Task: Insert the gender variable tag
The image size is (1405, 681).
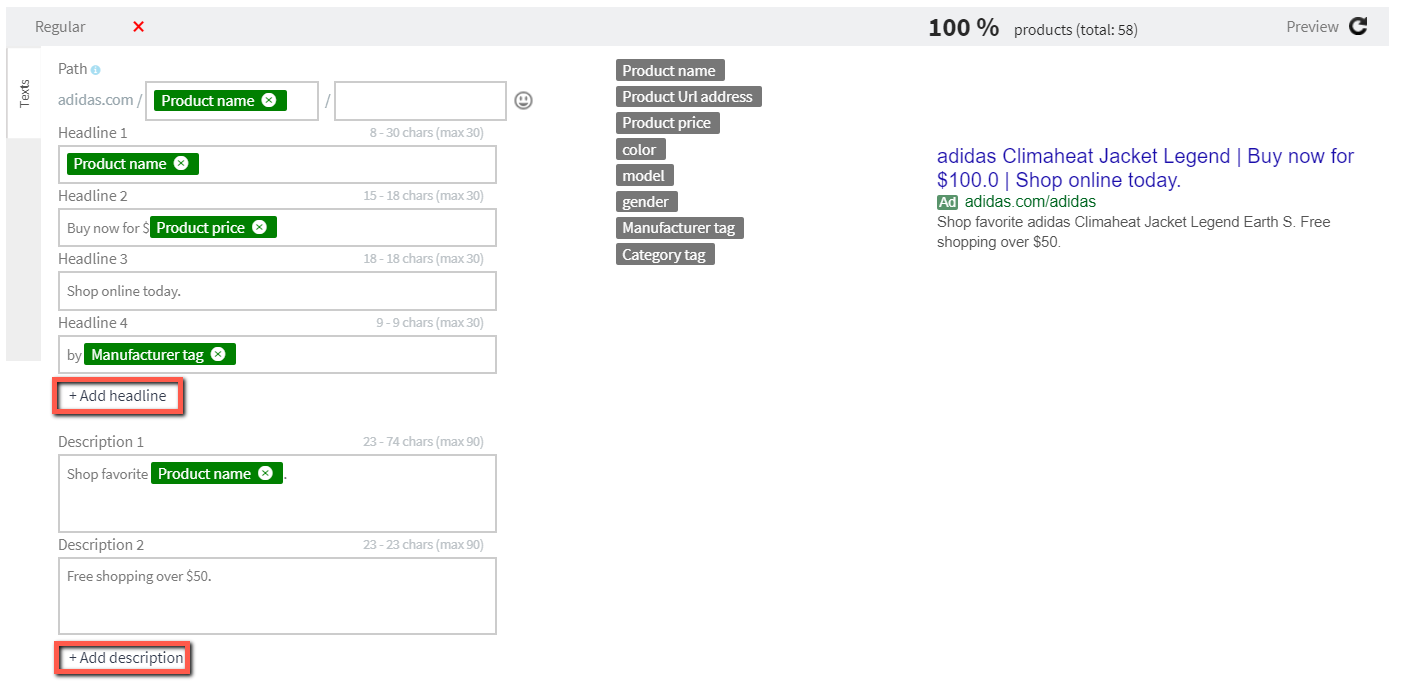Action: 645,202
